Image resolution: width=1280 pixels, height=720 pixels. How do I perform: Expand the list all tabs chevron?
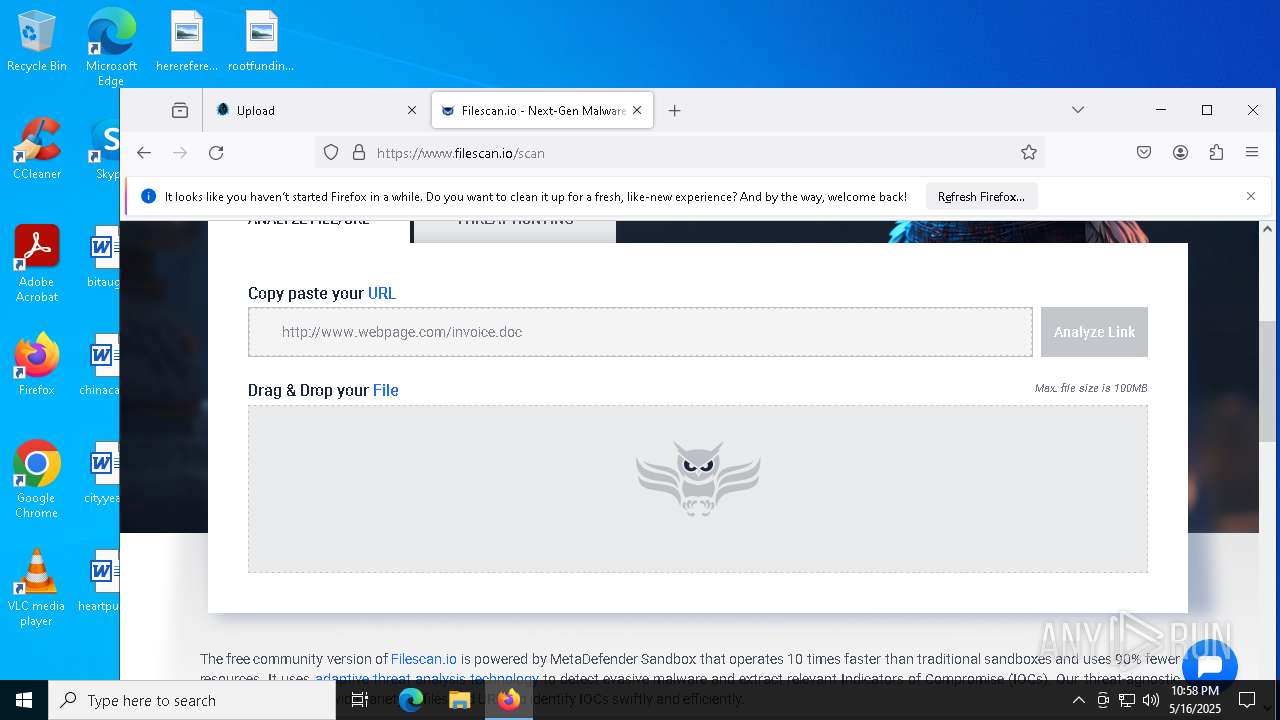point(1078,110)
